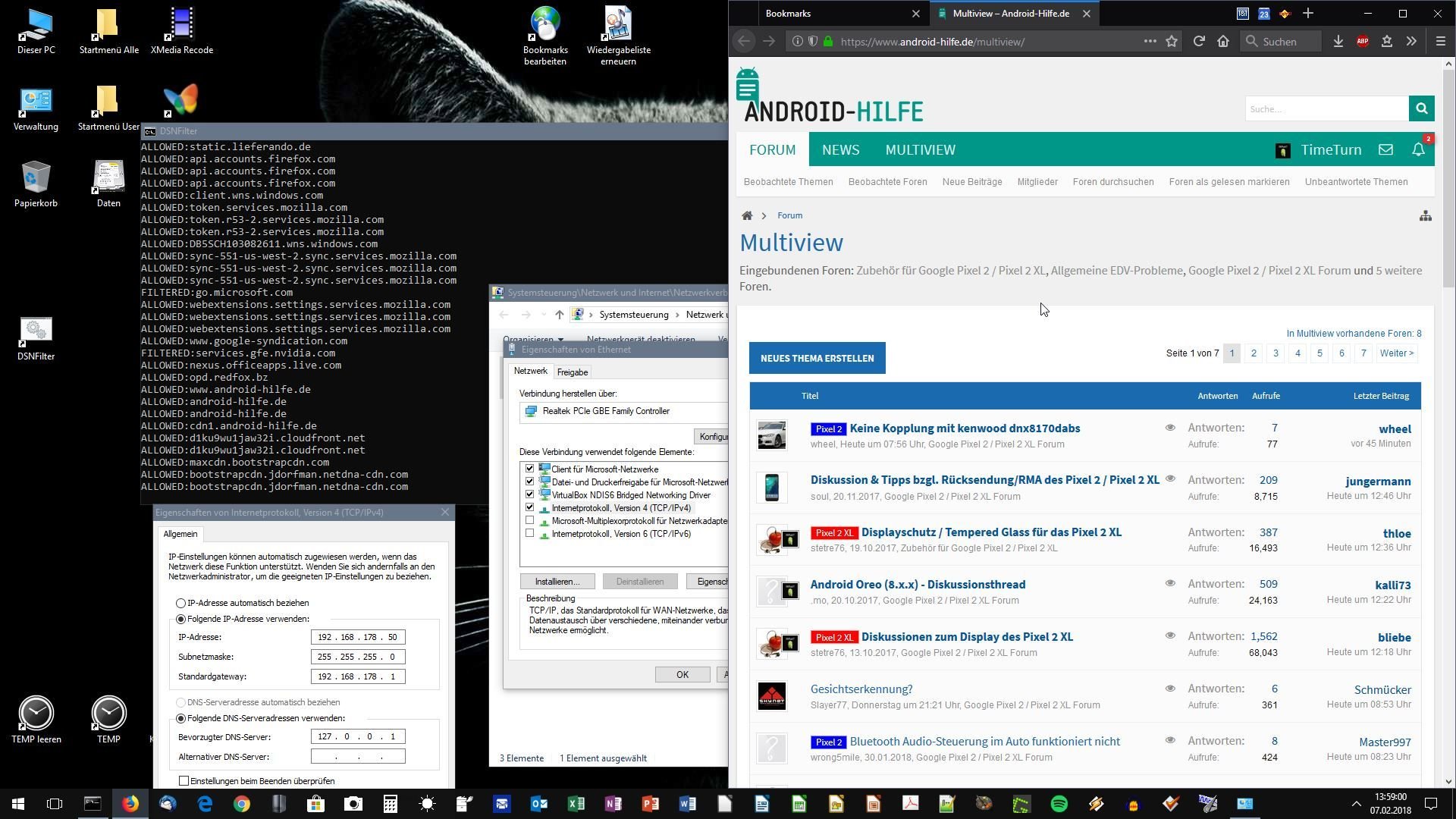Screen dimensions: 1456x819
Task: Open recent locations dropdown in Explorer
Action: tap(544, 315)
